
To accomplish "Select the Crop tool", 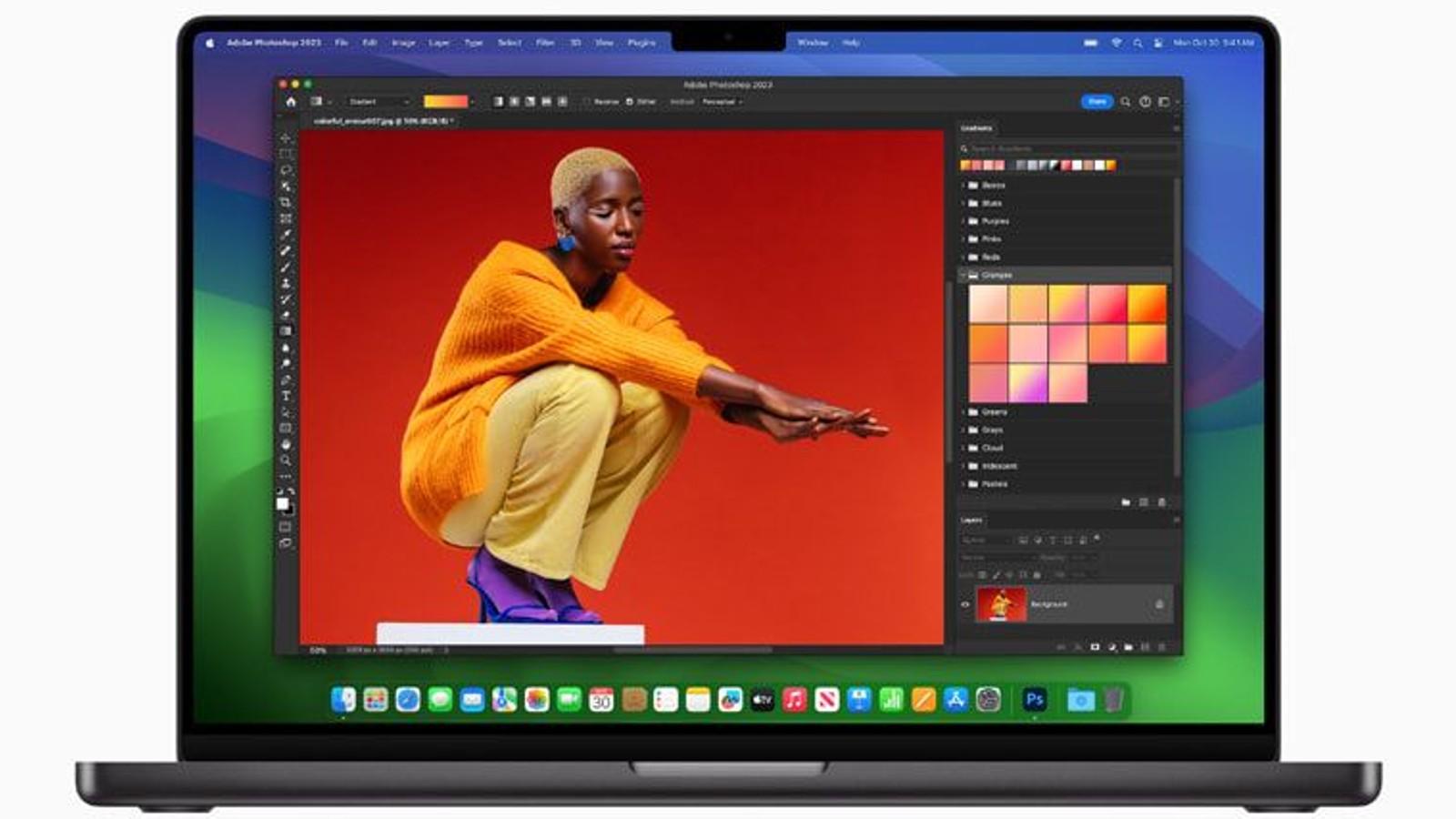I will point(286,202).
